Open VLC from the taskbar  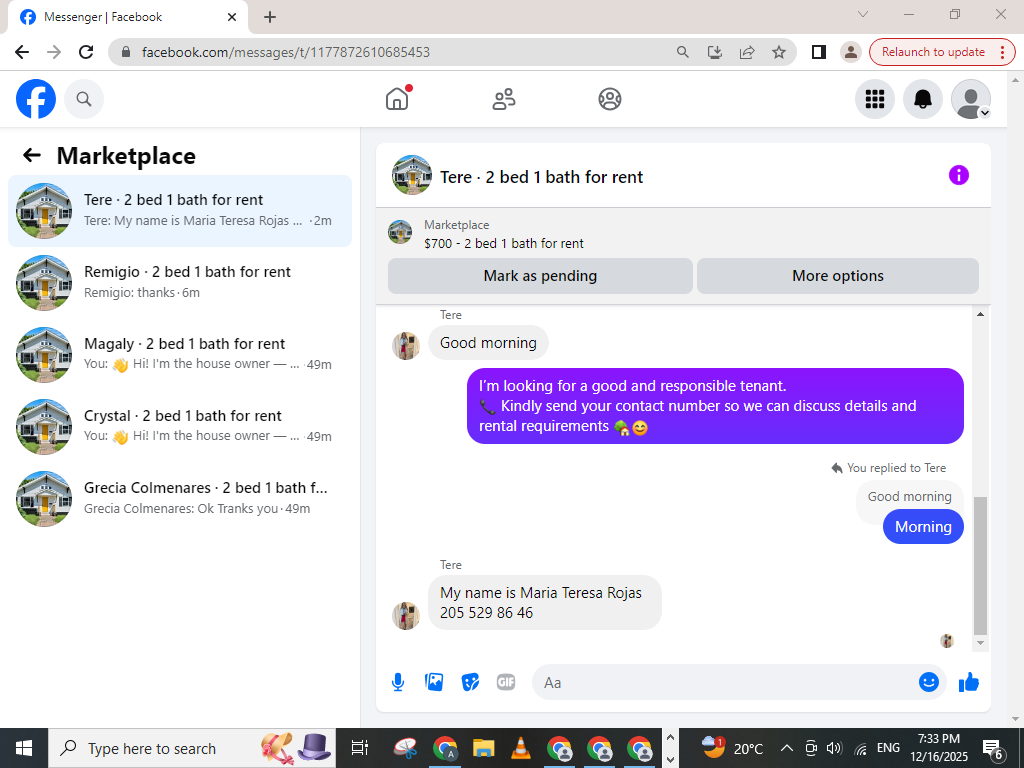pyautogui.click(x=520, y=748)
